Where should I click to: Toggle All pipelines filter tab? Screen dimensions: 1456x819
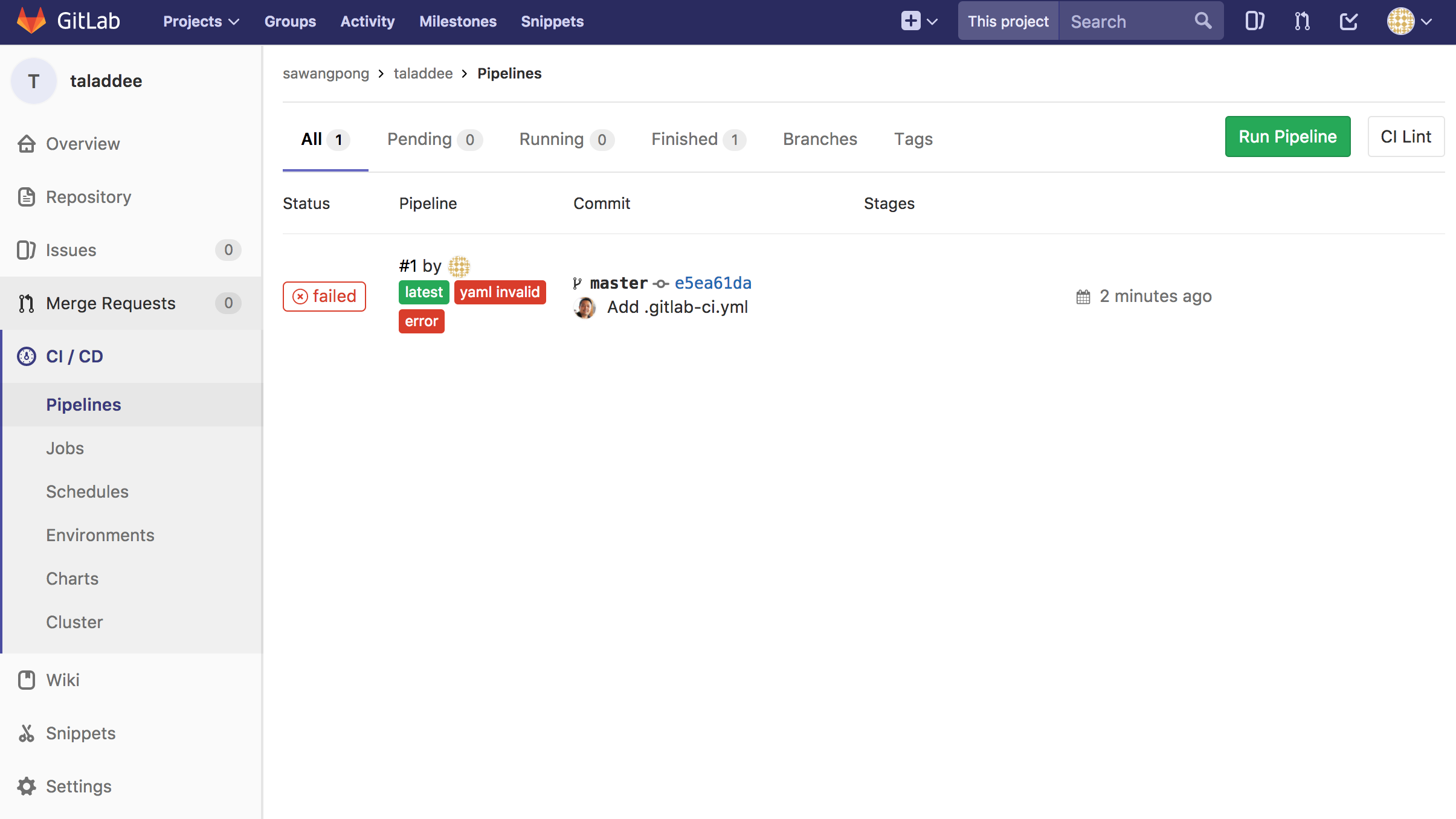pyautogui.click(x=324, y=139)
